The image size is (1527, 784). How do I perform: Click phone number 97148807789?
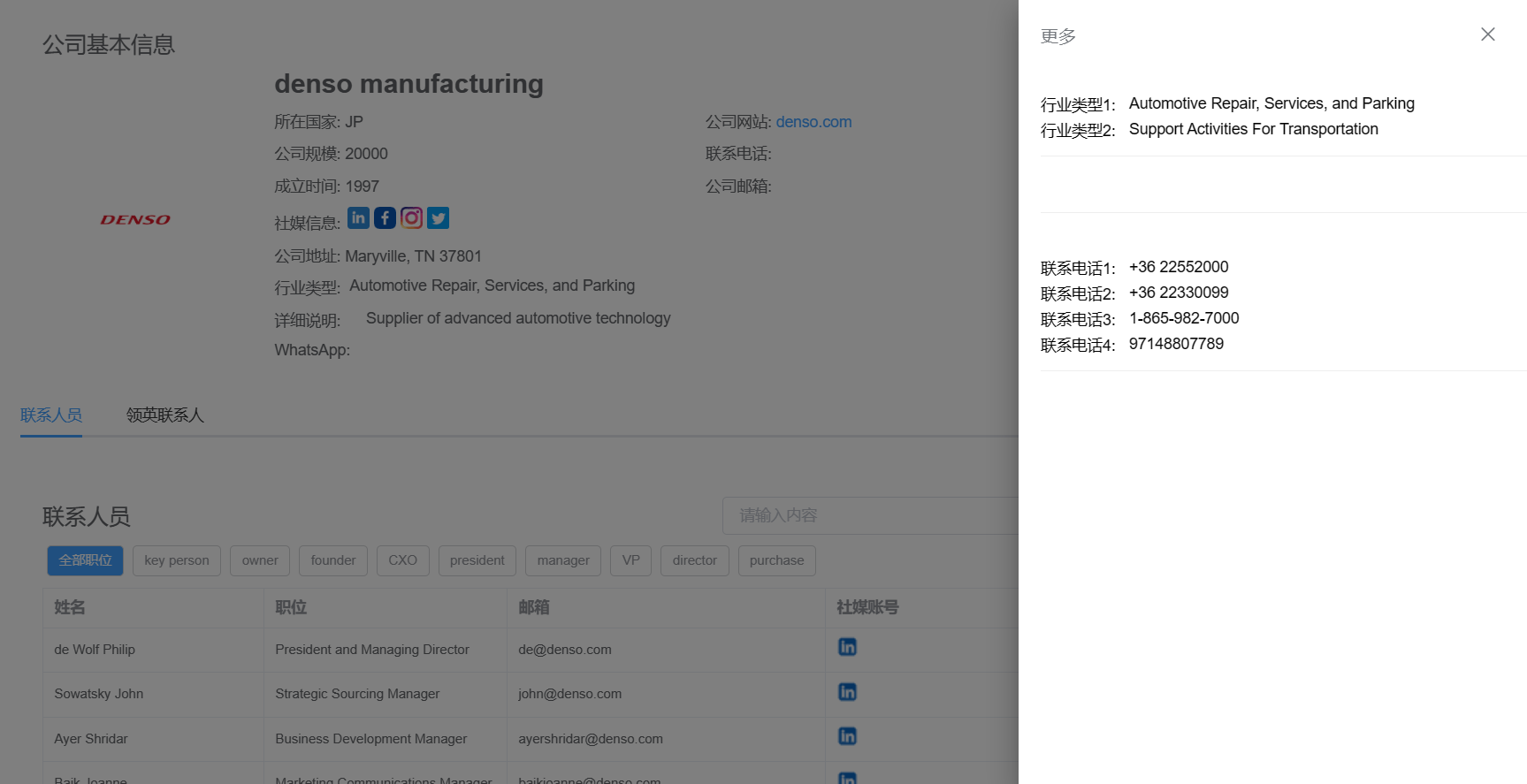(x=1177, y=344)
